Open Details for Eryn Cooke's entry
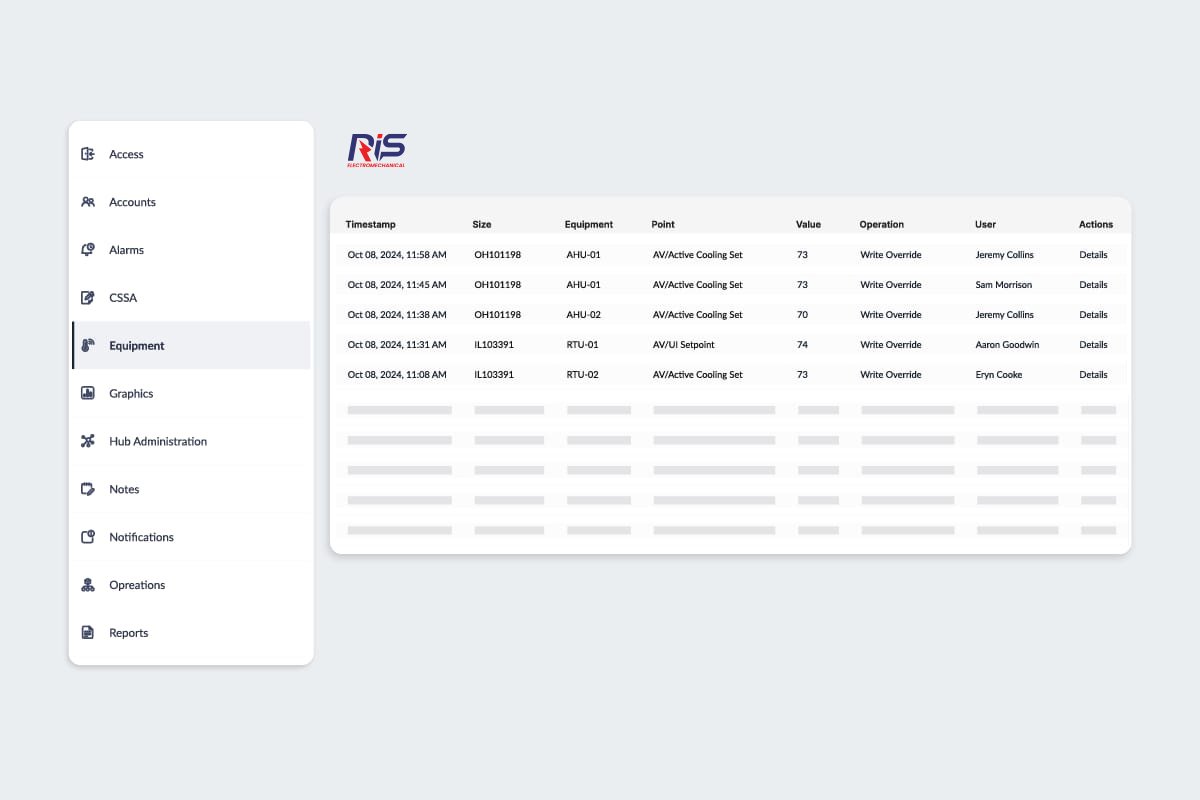The height and width of the screenshot is (800, 1200). (1093, 375)
